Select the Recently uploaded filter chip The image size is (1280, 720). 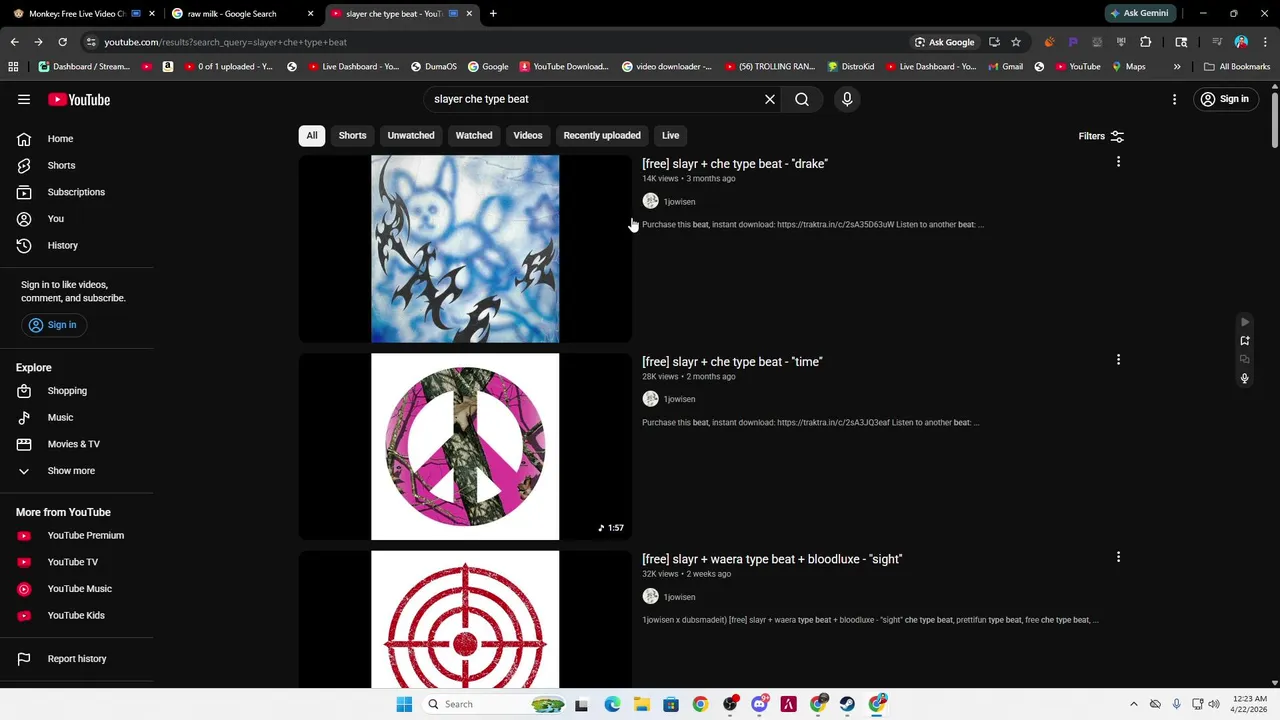602,135
